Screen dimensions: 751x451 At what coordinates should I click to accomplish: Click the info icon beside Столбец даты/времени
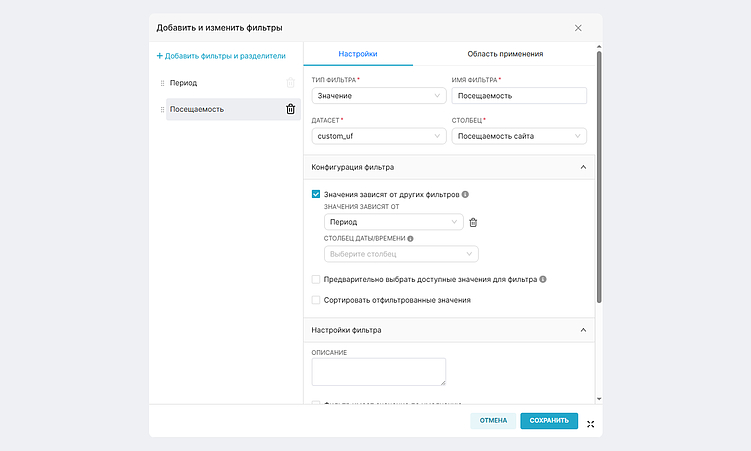410,239
